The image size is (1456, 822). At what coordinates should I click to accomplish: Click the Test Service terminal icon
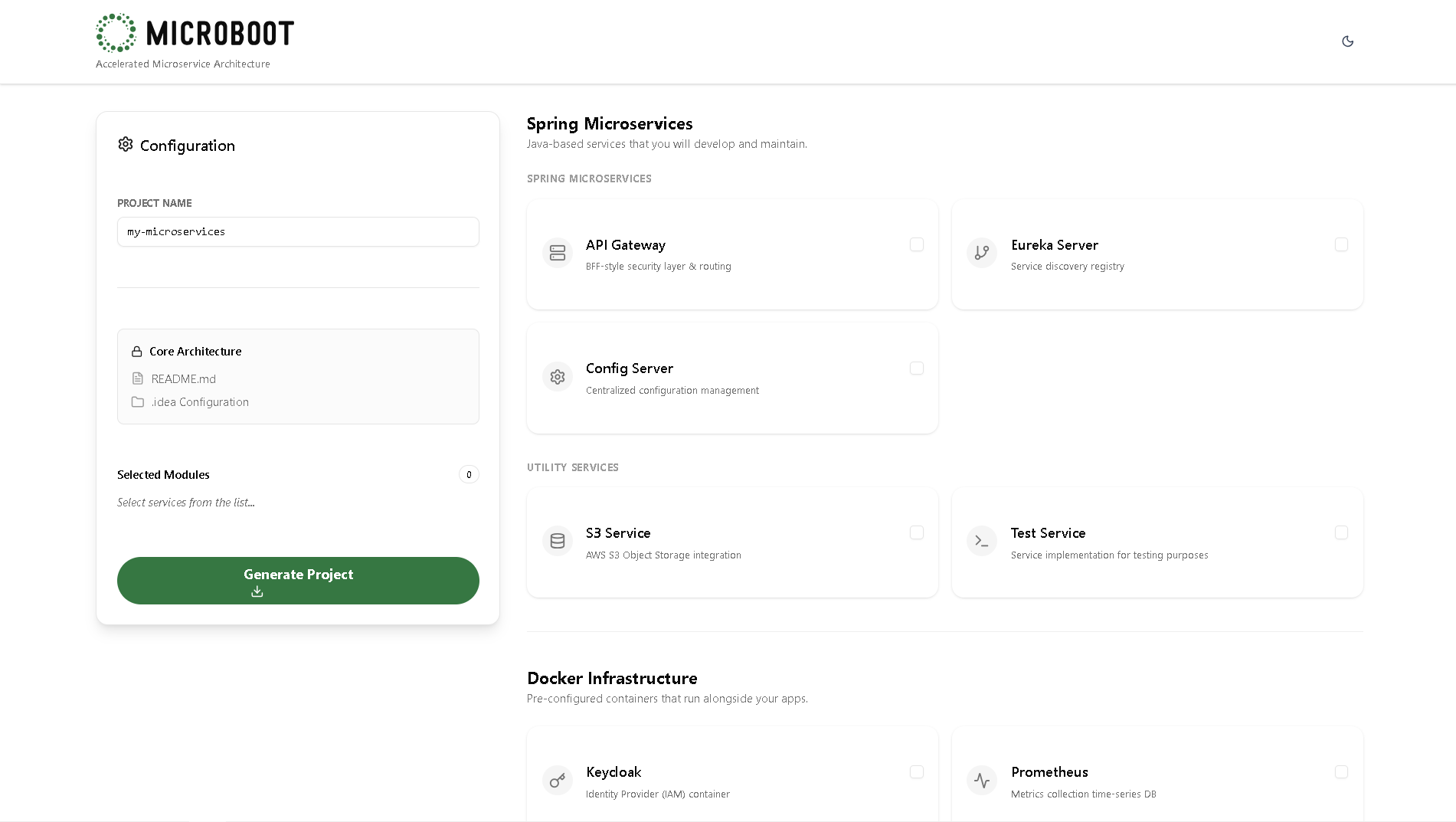pos(982,541)
